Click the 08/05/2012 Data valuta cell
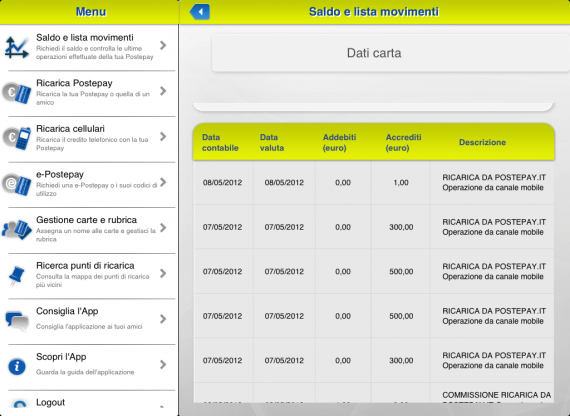570x416 pixels. 284,183
